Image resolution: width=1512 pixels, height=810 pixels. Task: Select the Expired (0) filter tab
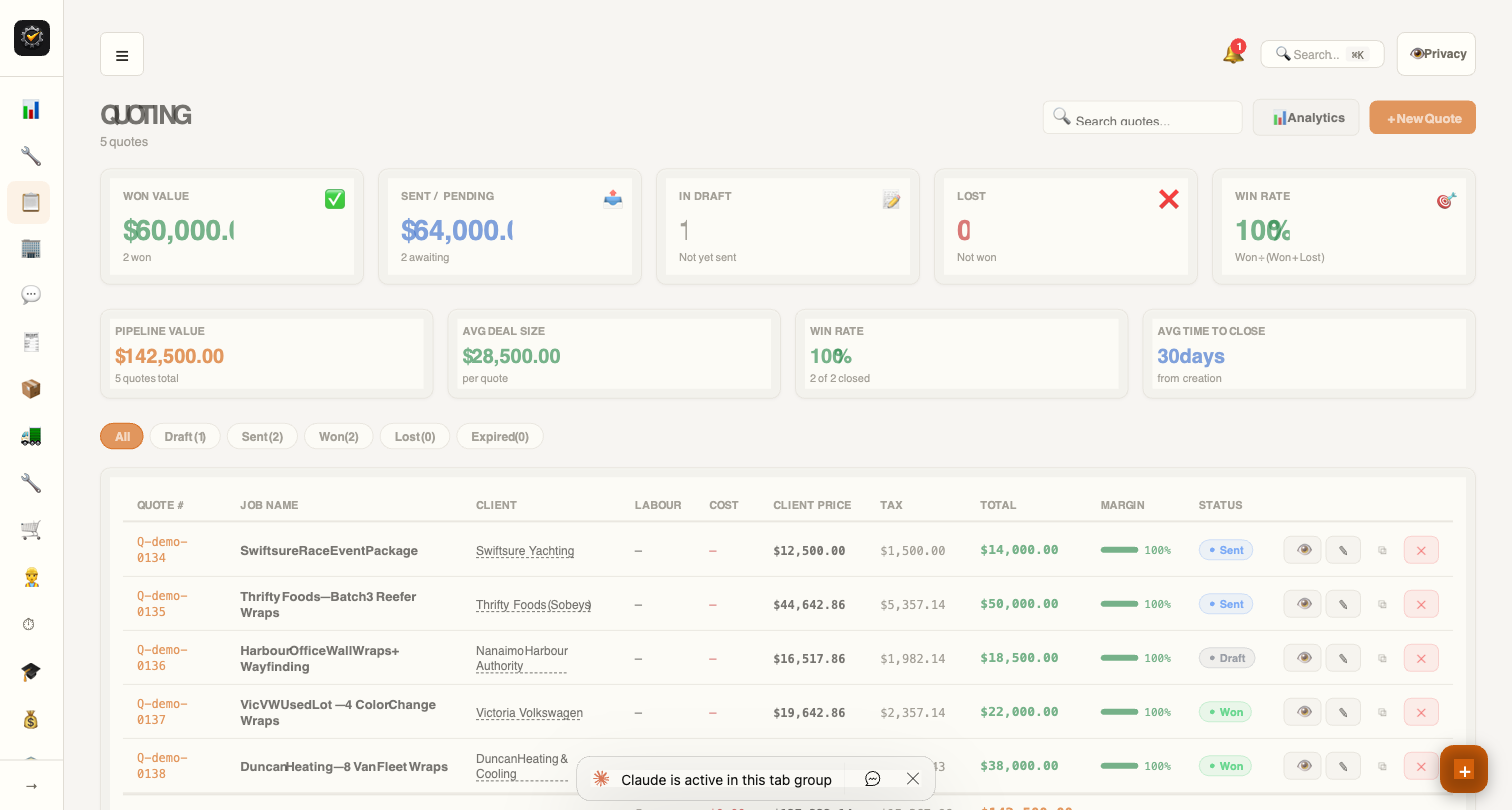[500, 436]
